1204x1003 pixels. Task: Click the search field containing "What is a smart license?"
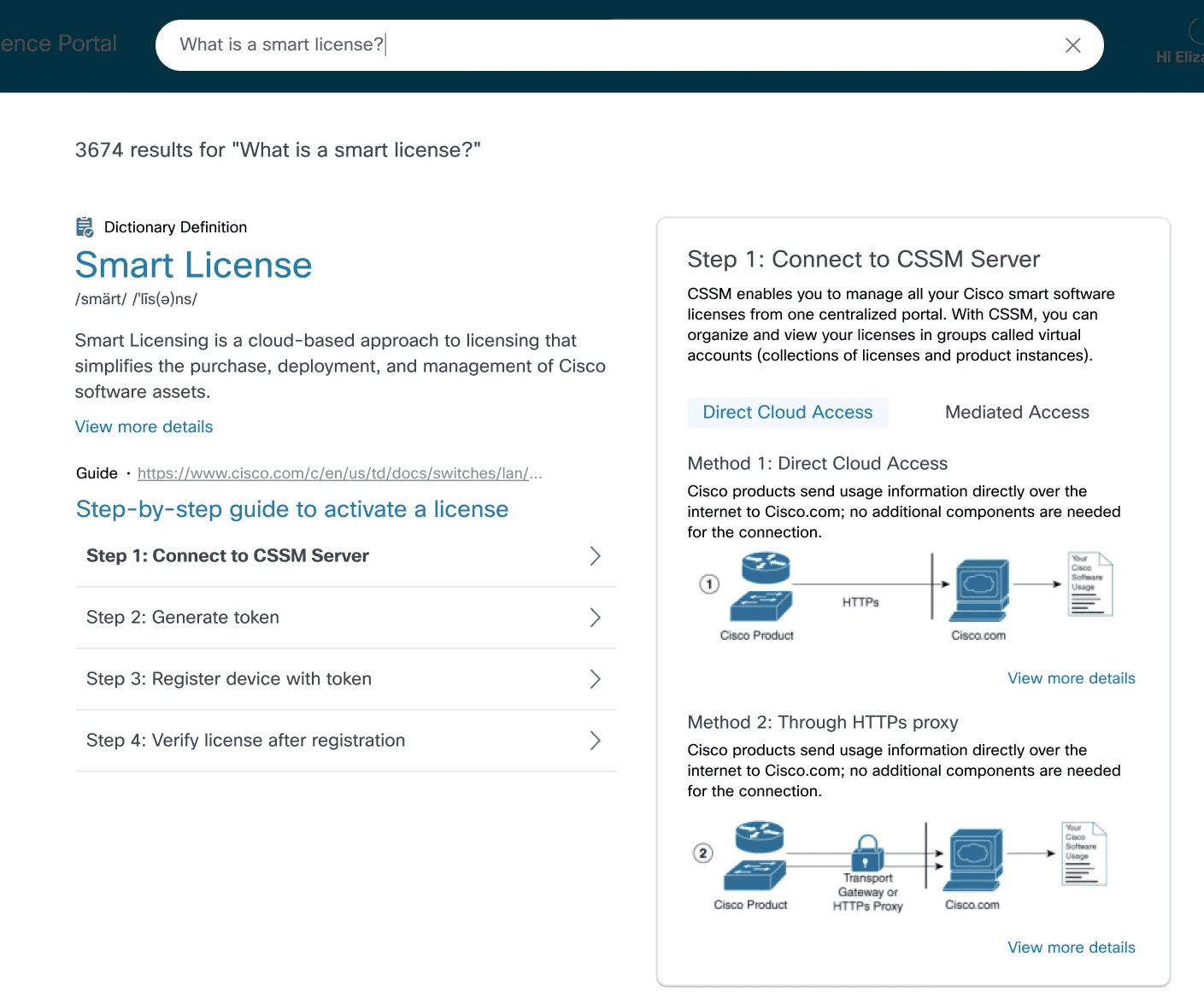coord(629,45)
